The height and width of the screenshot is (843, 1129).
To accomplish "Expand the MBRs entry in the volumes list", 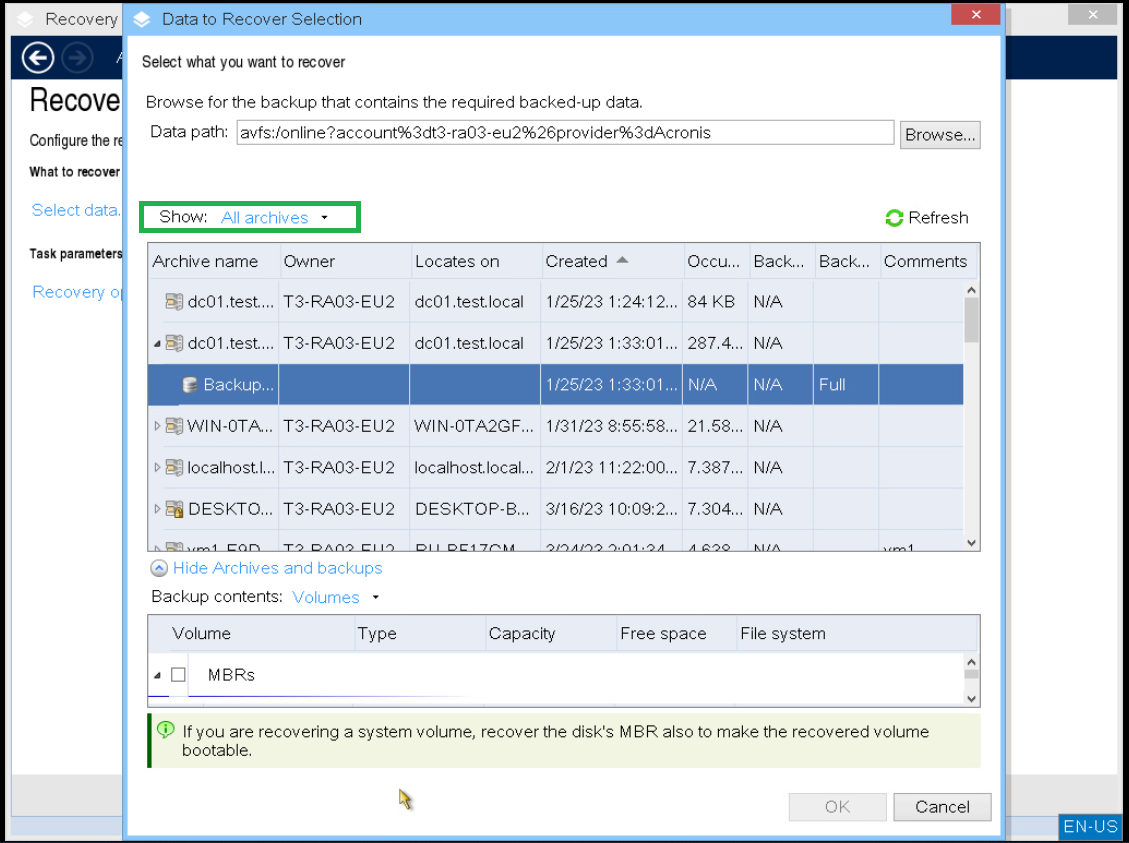I will [156, 674].
